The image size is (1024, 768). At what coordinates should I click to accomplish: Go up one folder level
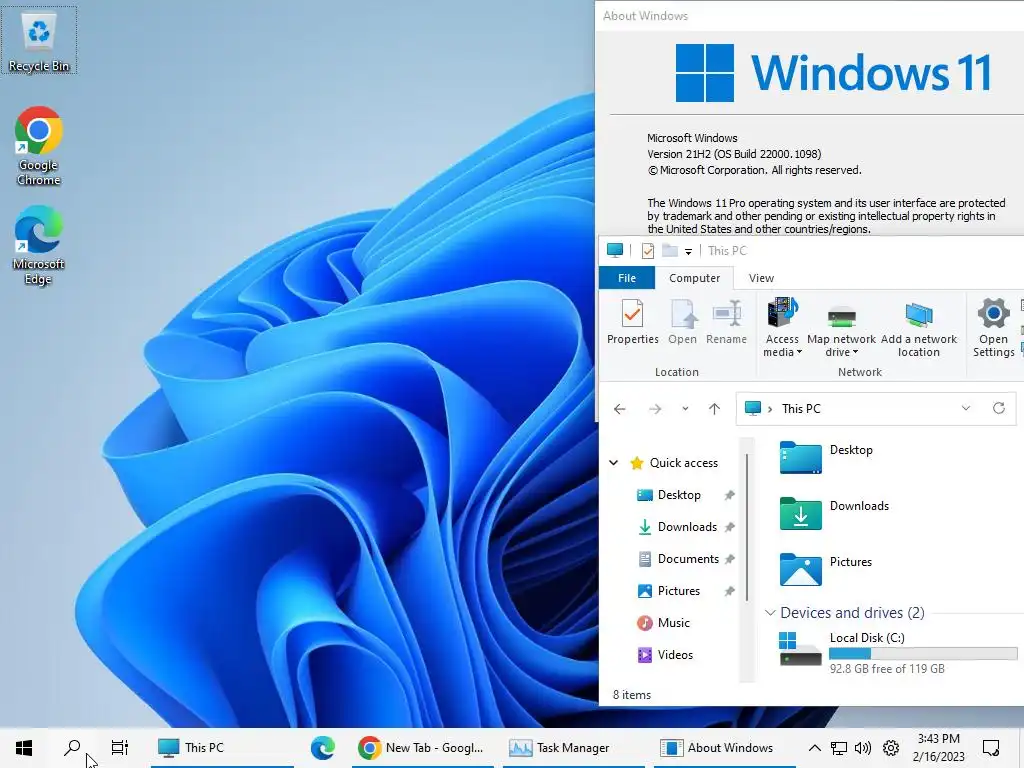(x=714, y=409)
